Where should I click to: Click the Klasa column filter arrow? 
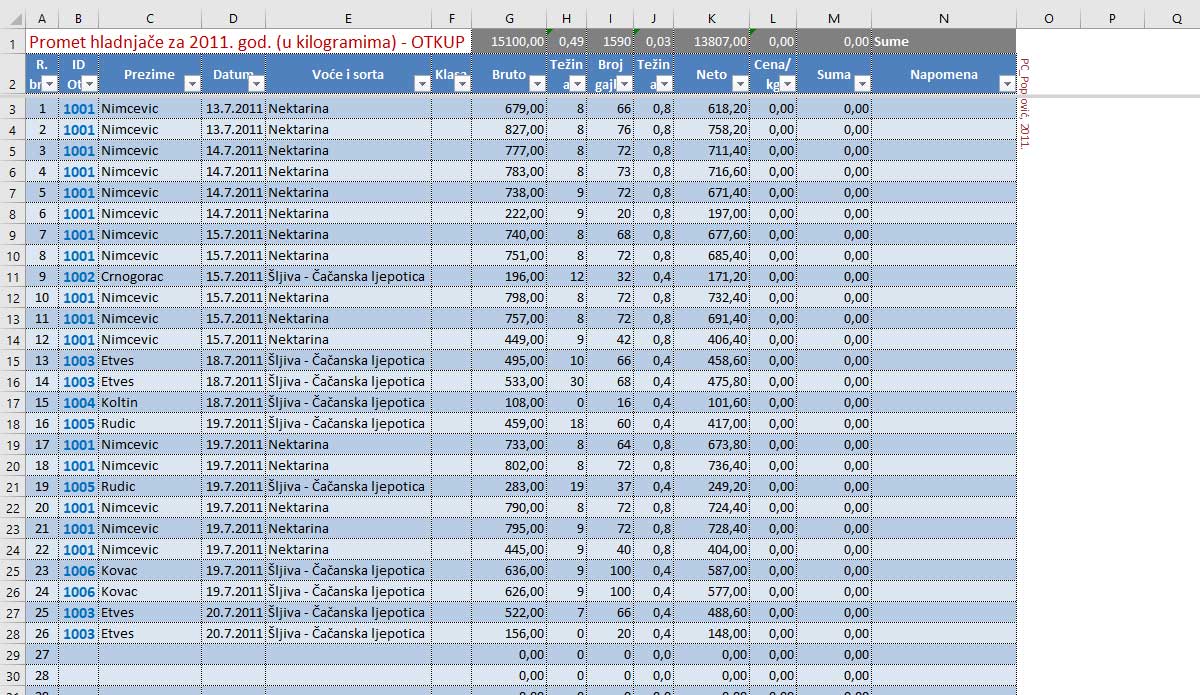(461, 84)
